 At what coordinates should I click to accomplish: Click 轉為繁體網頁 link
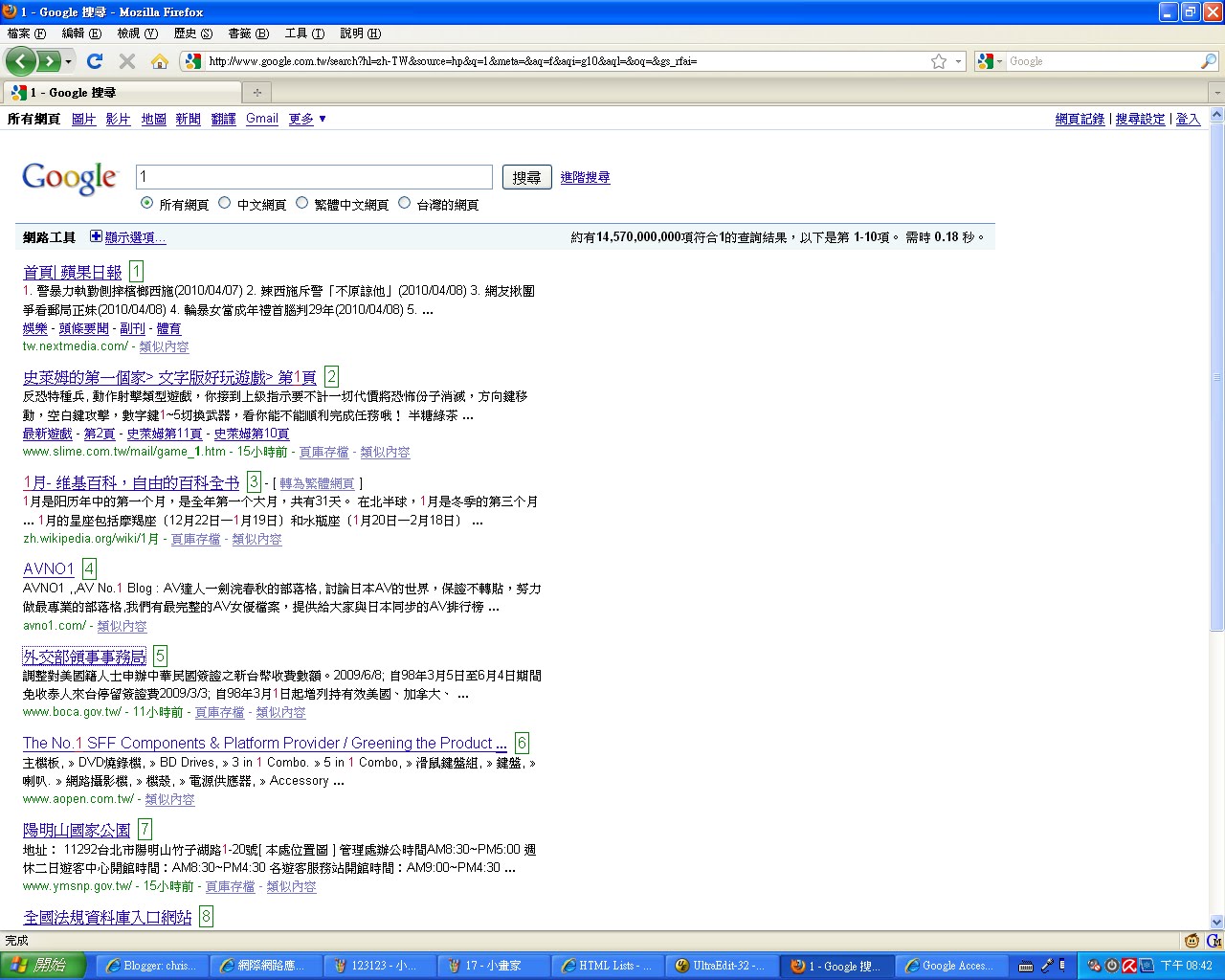[317, 484]
